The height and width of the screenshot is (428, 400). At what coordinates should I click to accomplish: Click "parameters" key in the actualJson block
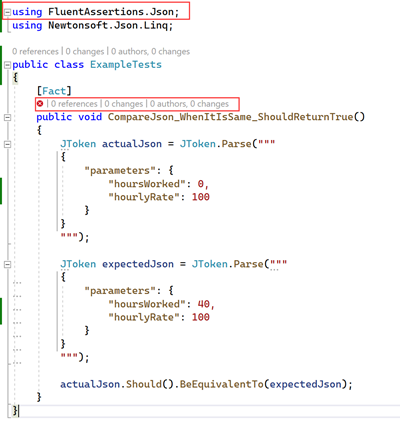[120, 171]
